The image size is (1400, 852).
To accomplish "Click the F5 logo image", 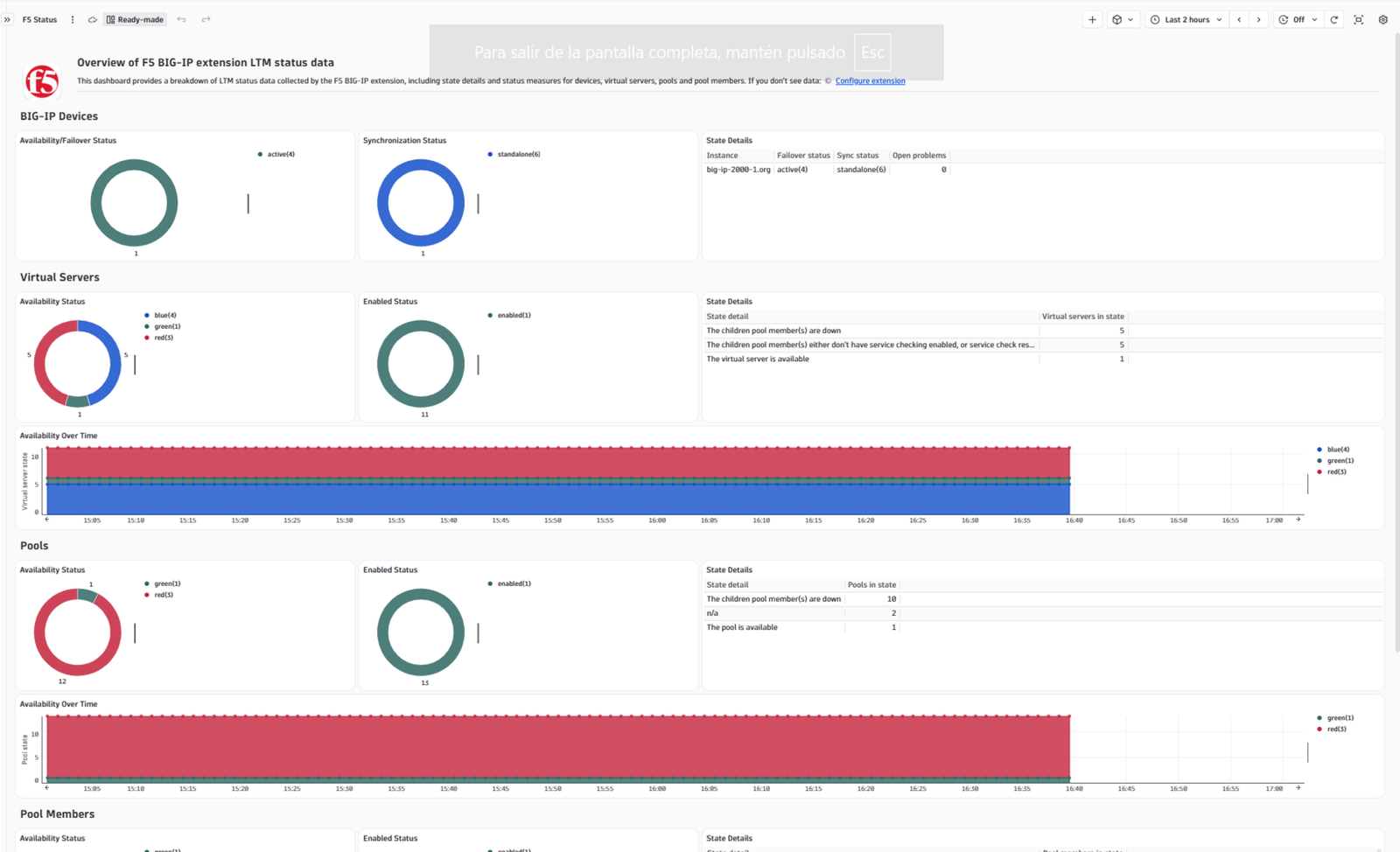I will 42,81.
